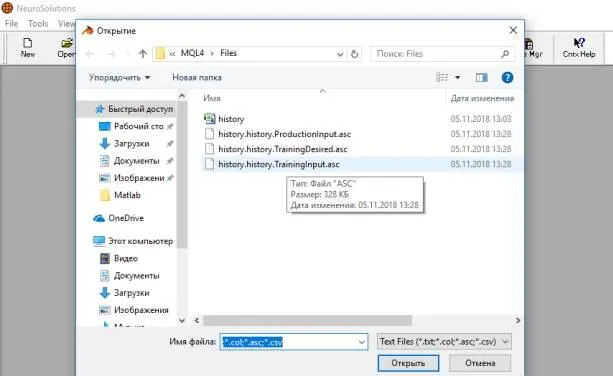
Task: Click the Открыть button
Action: 408,363
